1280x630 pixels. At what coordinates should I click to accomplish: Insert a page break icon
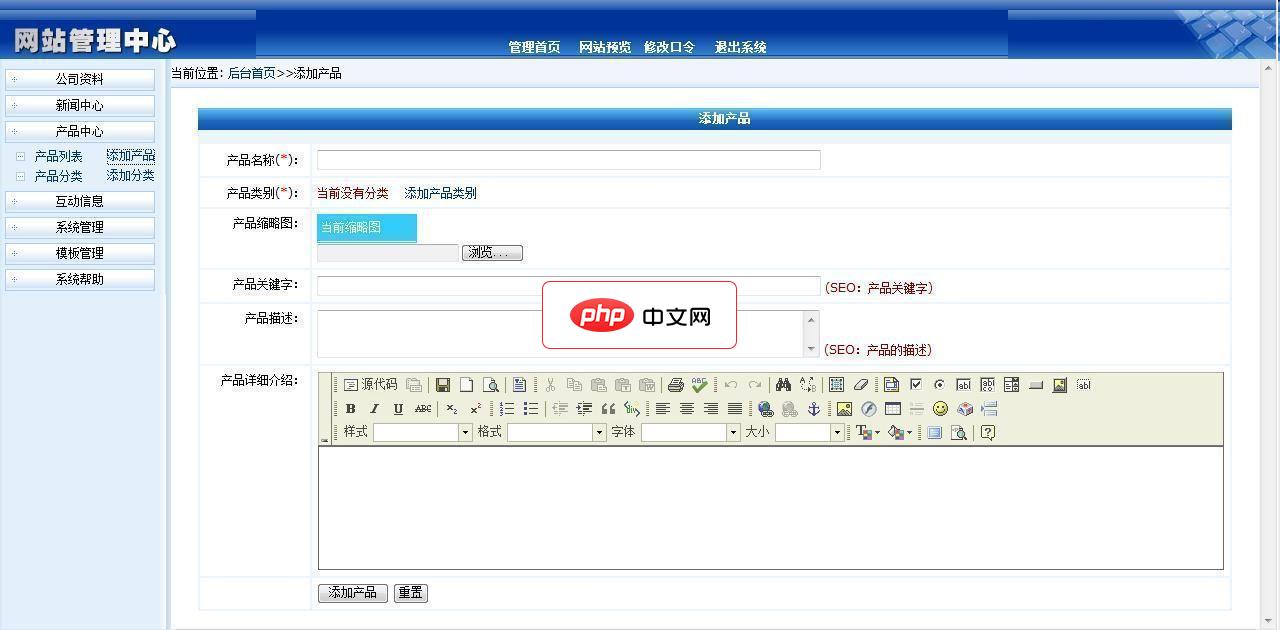tap(989, 409)
